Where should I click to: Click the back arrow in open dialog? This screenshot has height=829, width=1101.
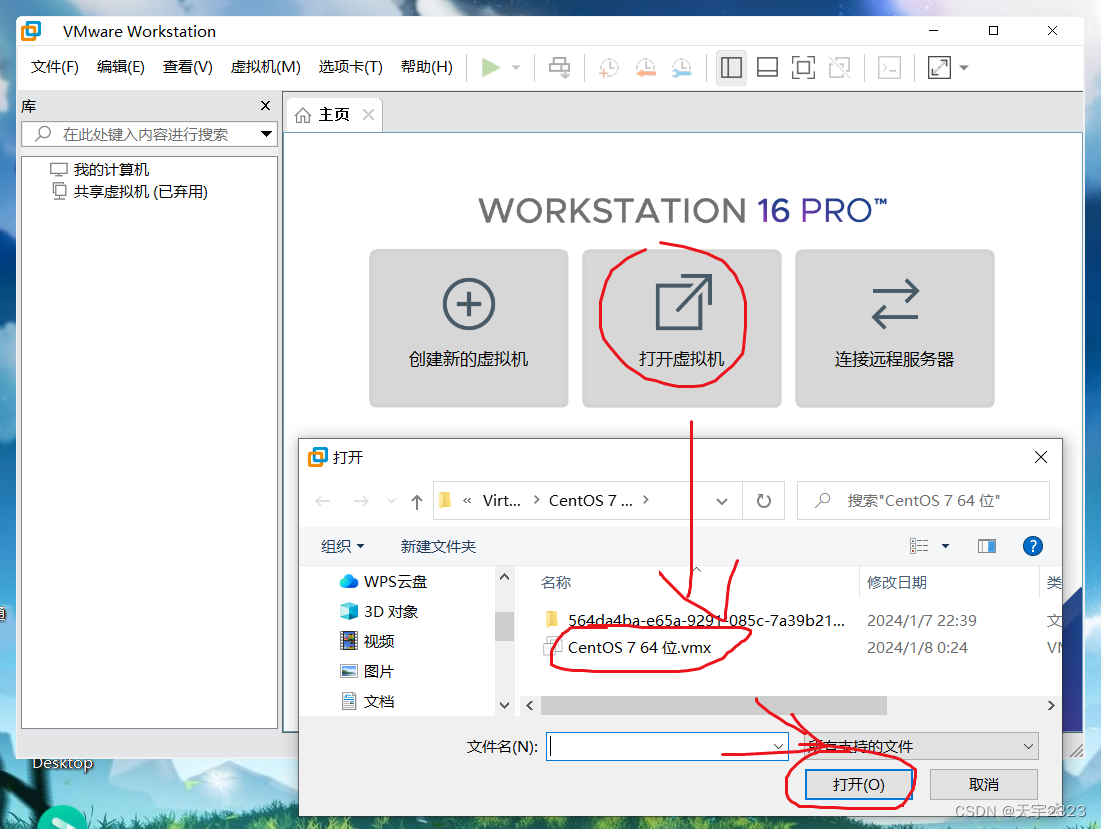click(322, 500)
